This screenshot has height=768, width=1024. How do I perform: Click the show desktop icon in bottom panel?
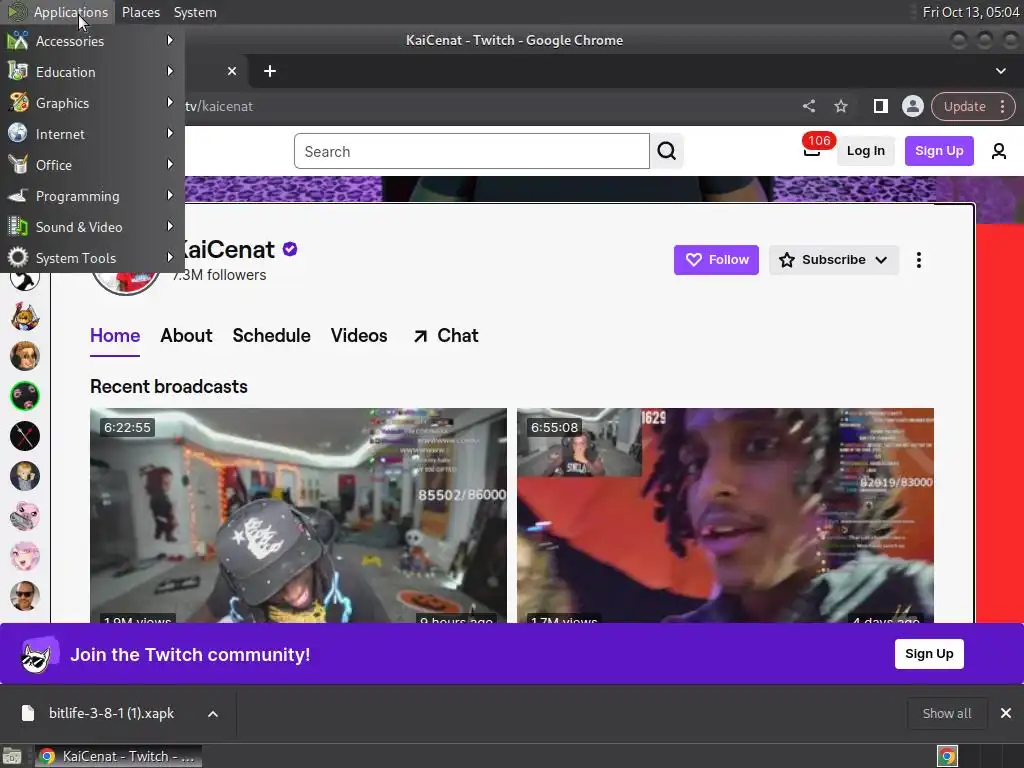click(x=12, y=756)
